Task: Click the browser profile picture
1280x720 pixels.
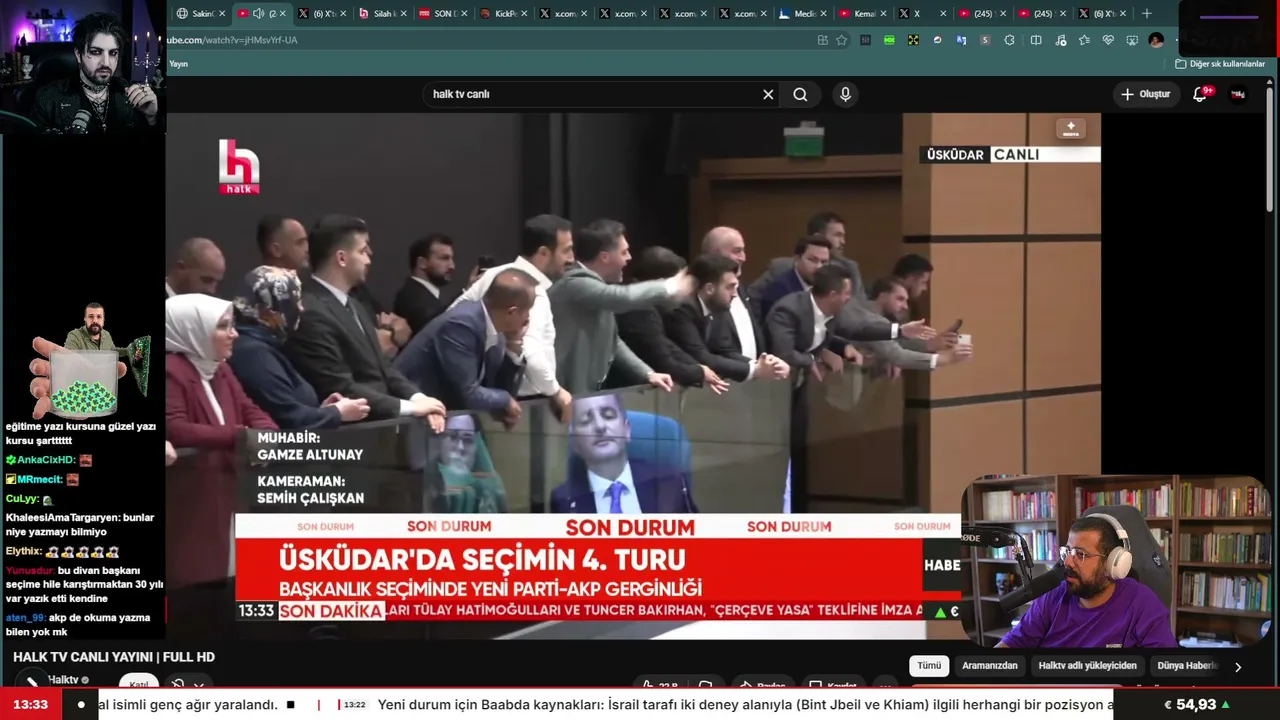Action: pyautogui.click(x=1156, y=40)
